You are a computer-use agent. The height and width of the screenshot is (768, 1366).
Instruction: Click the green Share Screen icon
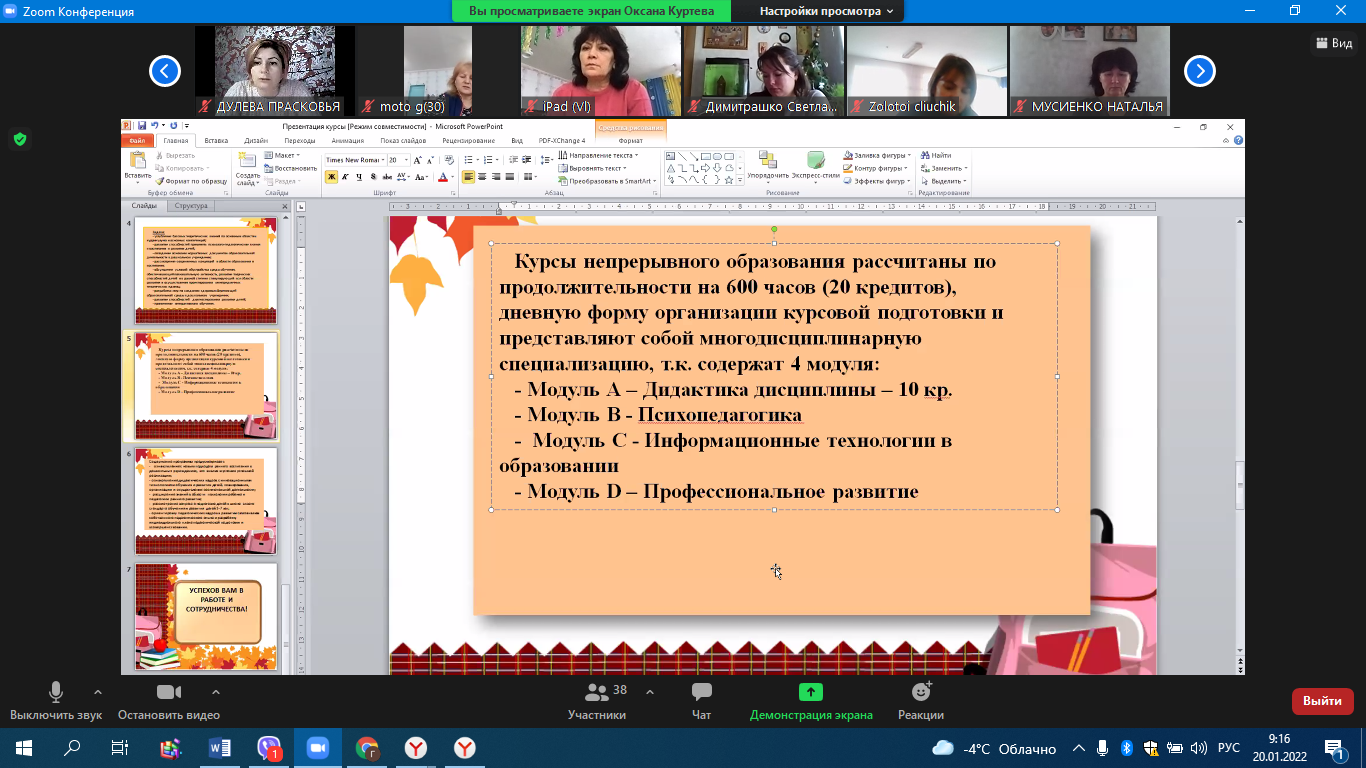click(810, 692)
